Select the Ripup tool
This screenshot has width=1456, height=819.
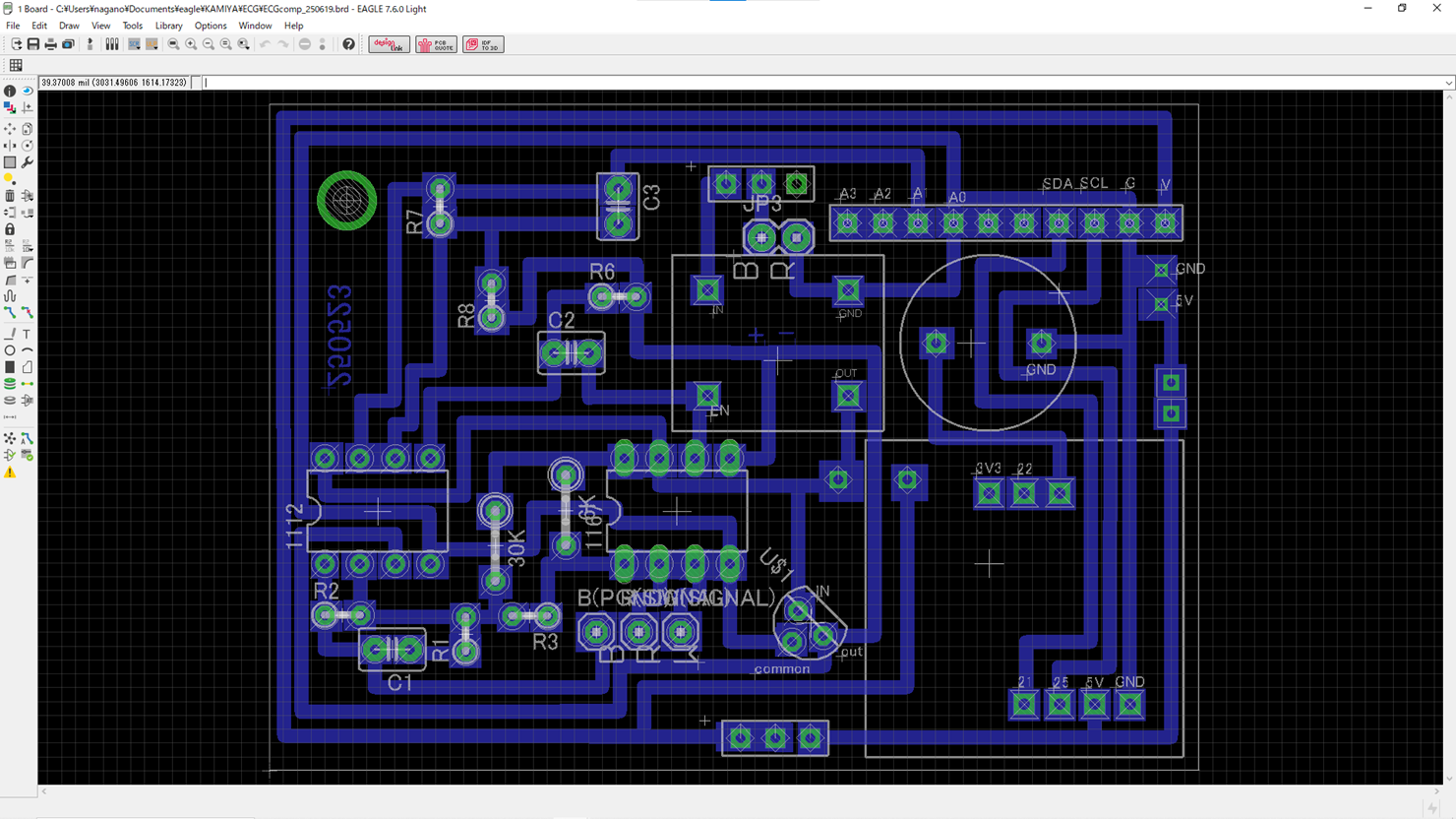coord(28,313)
